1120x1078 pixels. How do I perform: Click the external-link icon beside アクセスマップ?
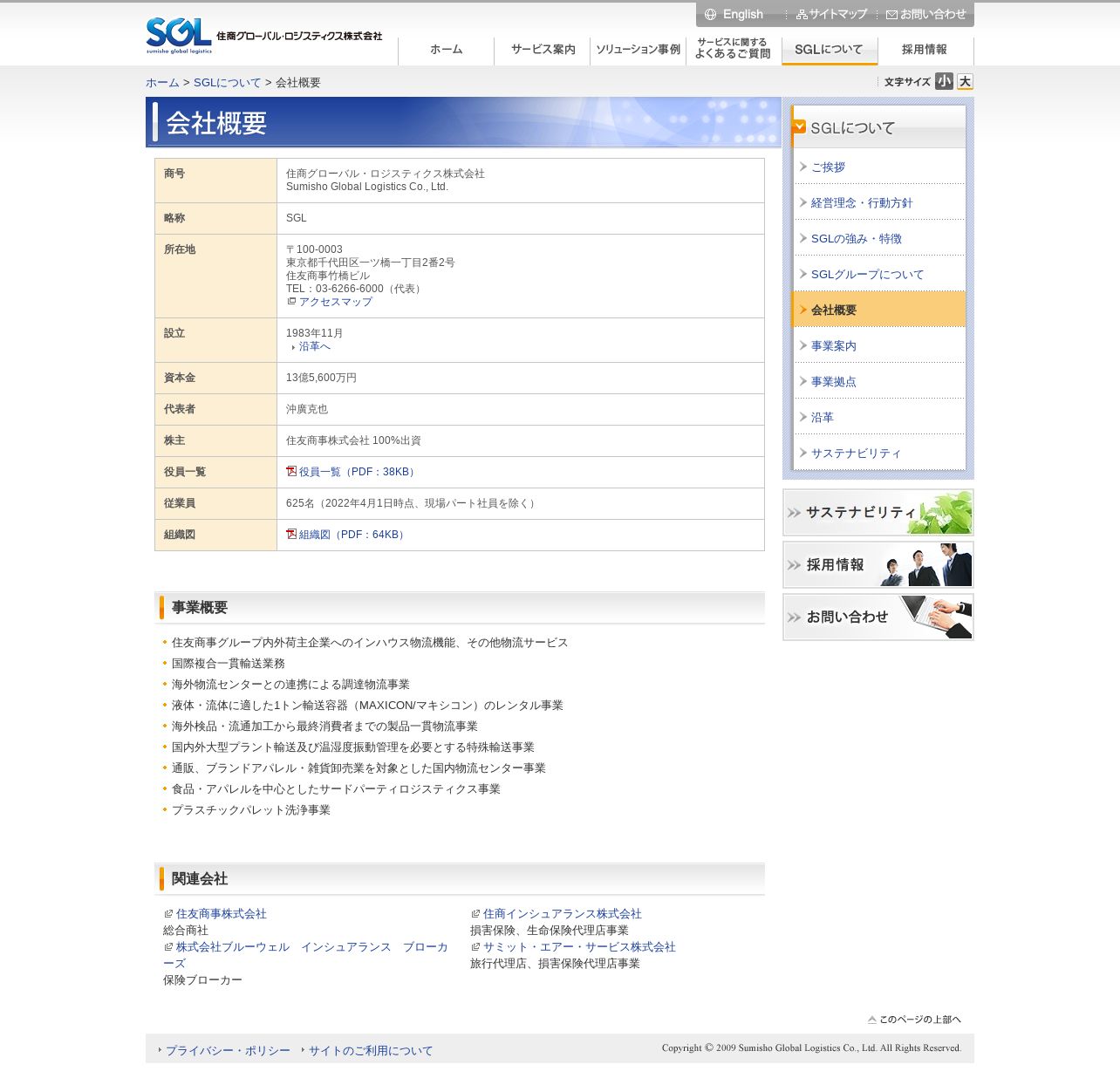291,301
